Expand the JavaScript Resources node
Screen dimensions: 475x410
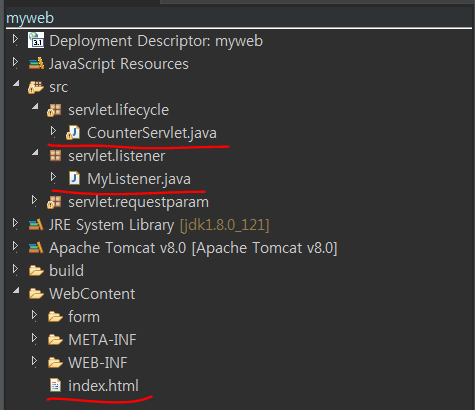[x=15, y=62]
